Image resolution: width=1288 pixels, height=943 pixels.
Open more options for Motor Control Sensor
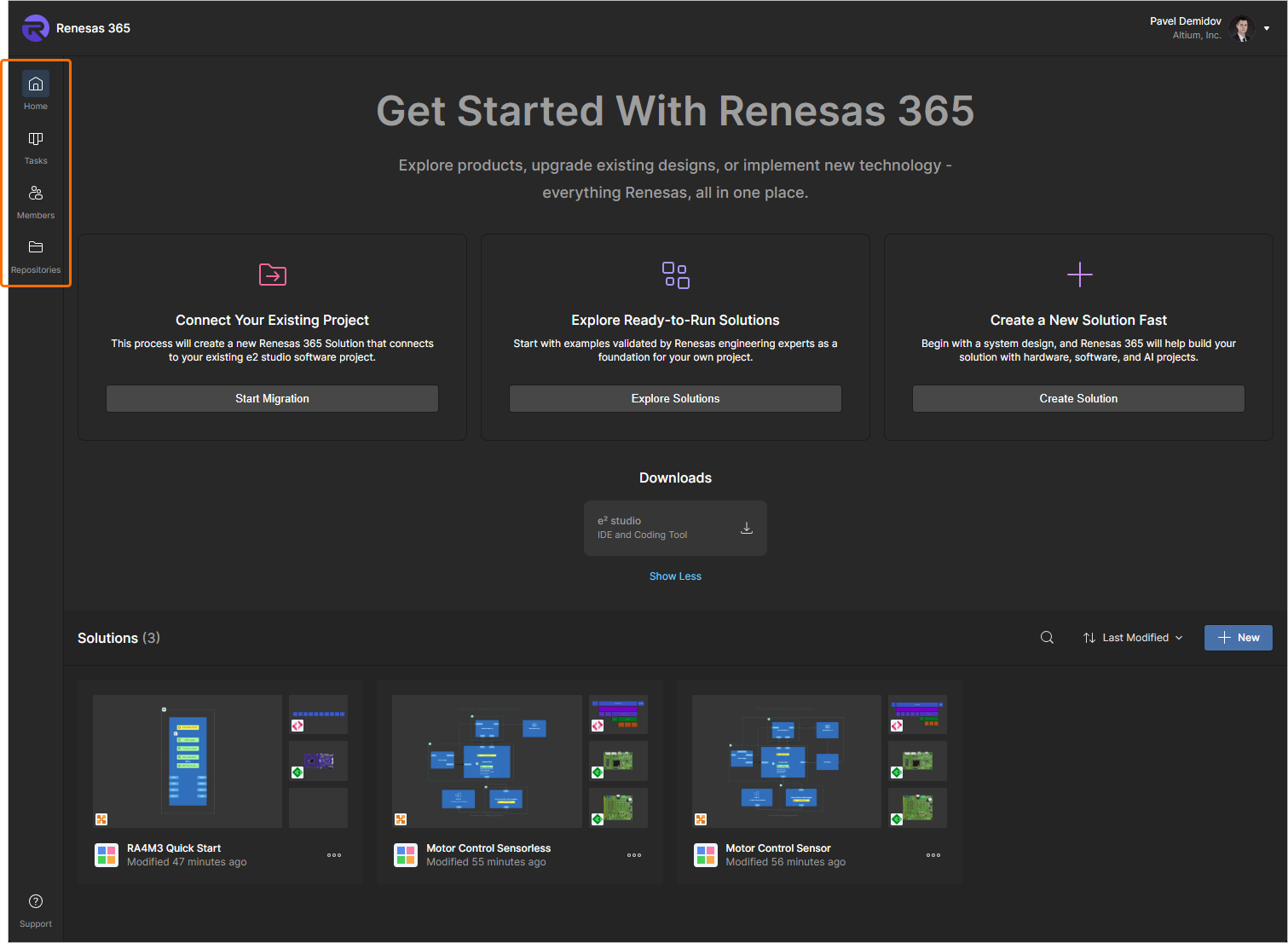[933, 855]
